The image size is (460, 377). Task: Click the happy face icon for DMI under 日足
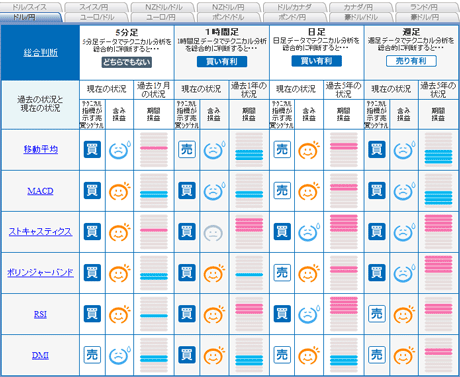[x=309, y=355]
